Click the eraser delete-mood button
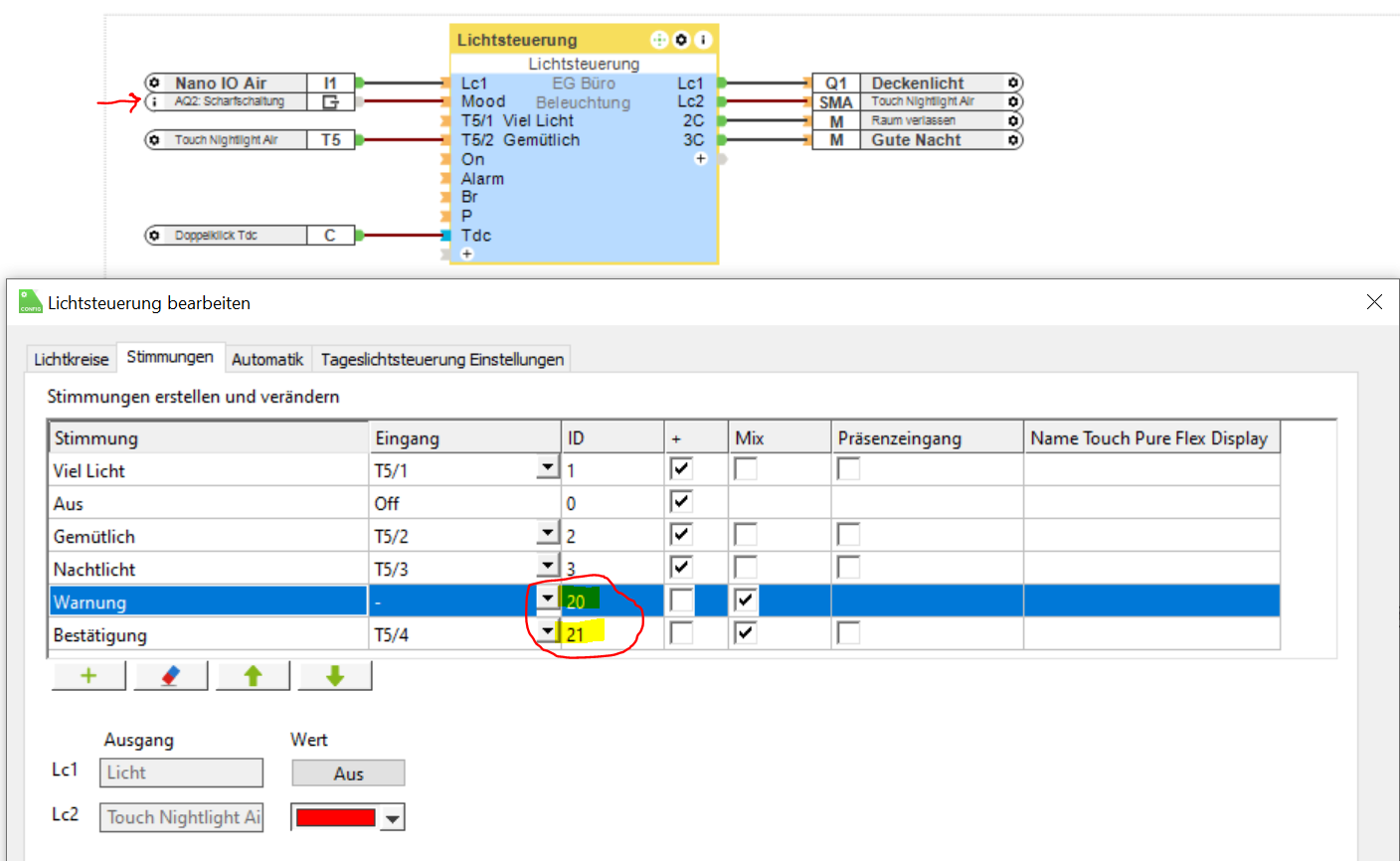This screenshot has width=1400, height=861. coord(170,676)
